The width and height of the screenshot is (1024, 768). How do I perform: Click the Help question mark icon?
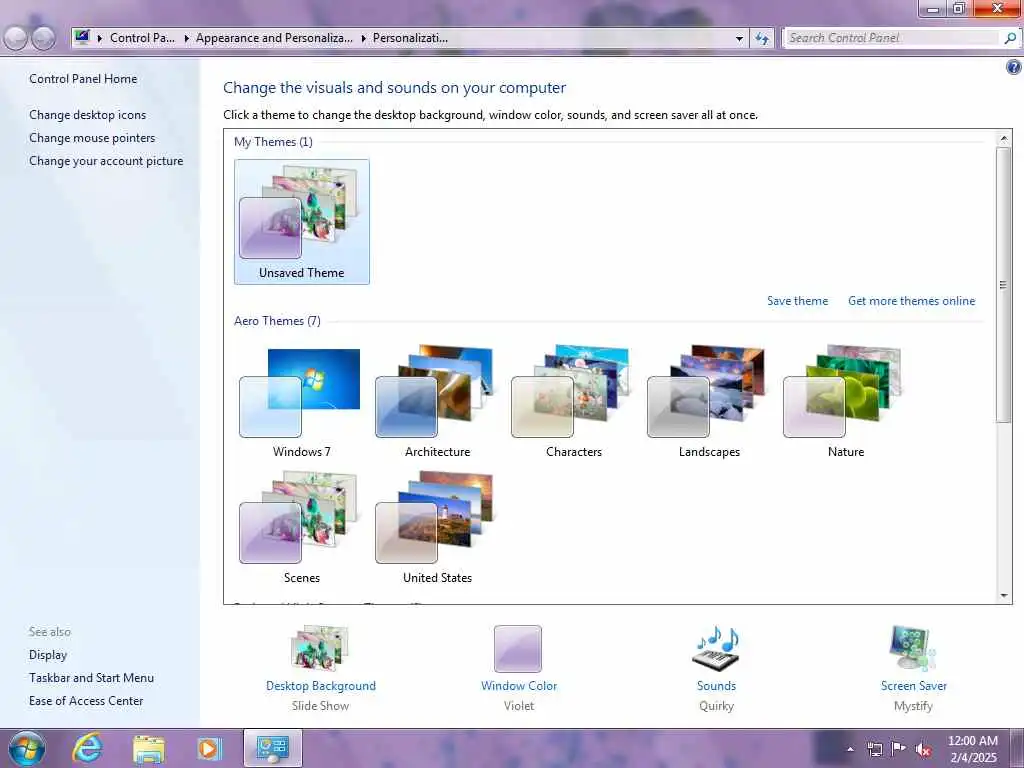(1014, 67)
